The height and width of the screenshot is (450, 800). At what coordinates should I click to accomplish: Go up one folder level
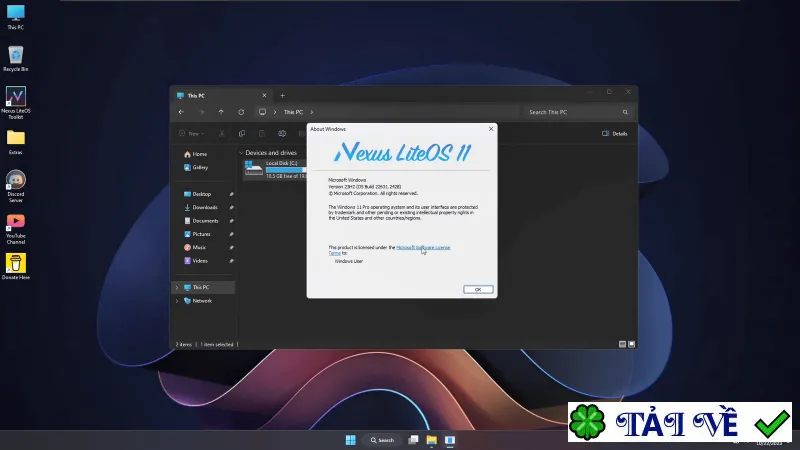tap(221, 112)
